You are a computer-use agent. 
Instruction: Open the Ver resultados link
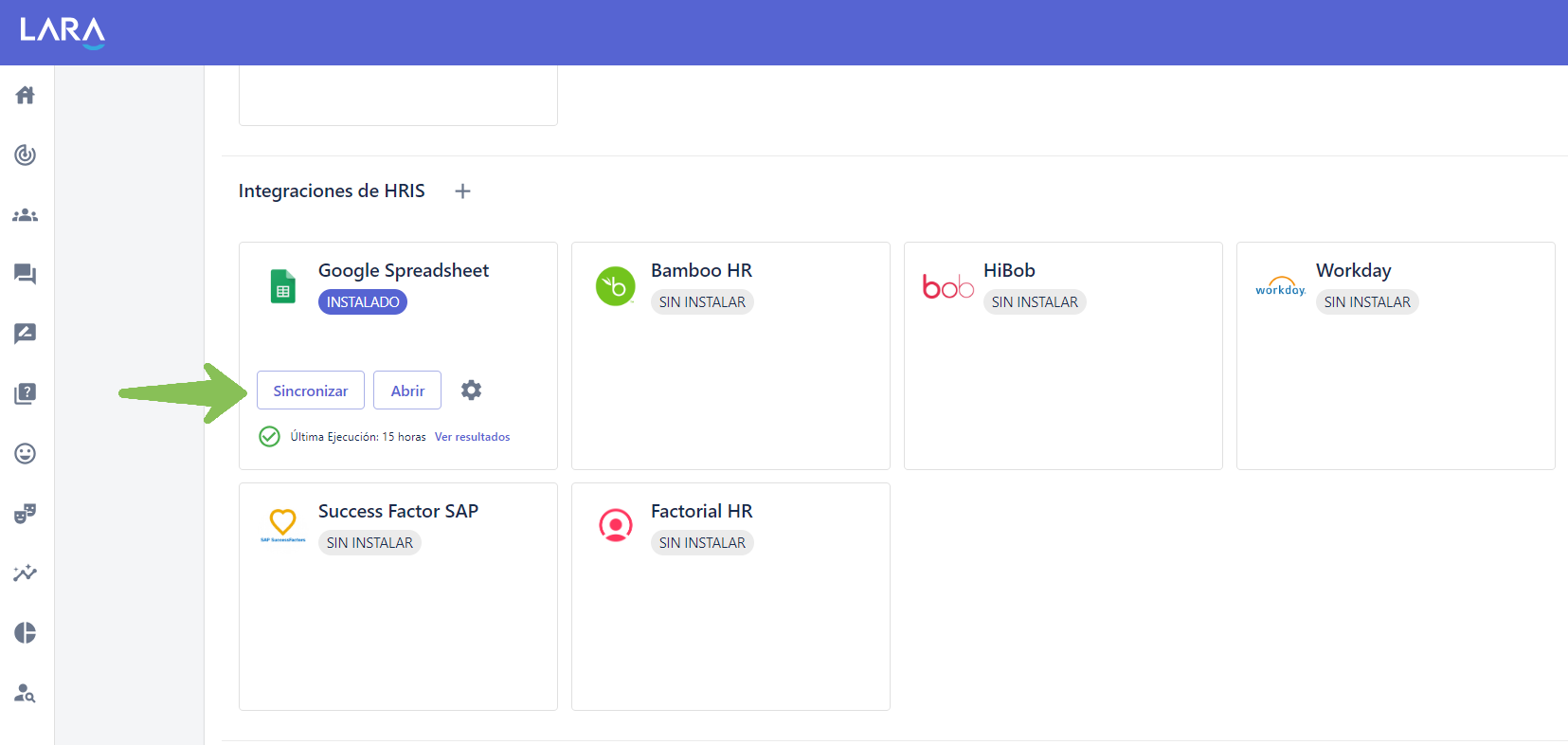[x=472, y=437]
